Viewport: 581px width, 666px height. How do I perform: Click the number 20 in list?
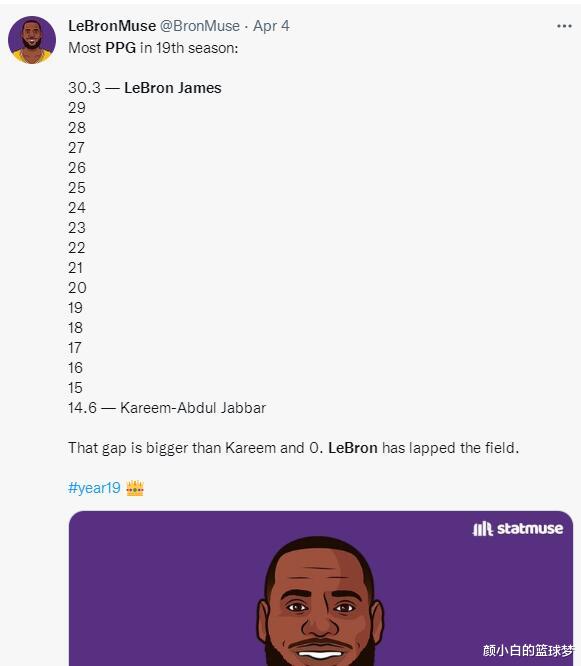click(x=77, y=288)
